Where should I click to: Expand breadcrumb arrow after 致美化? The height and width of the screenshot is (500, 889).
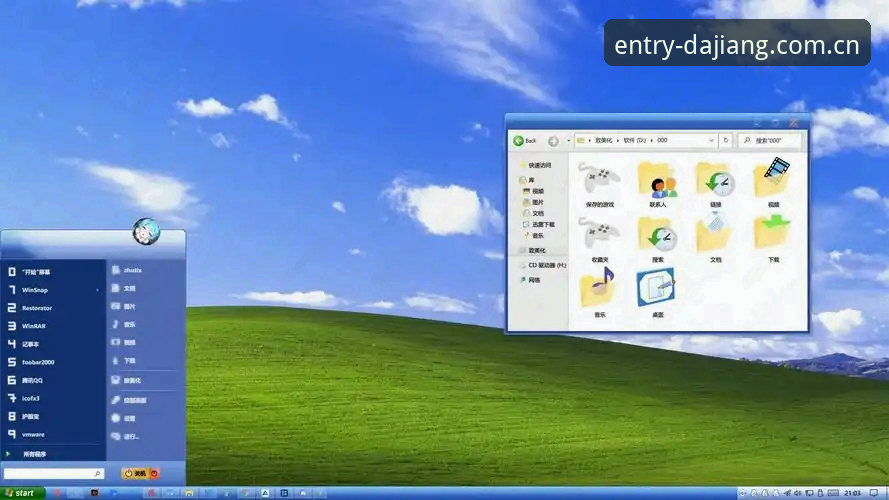pyautogui.click(x=618, y=140)
